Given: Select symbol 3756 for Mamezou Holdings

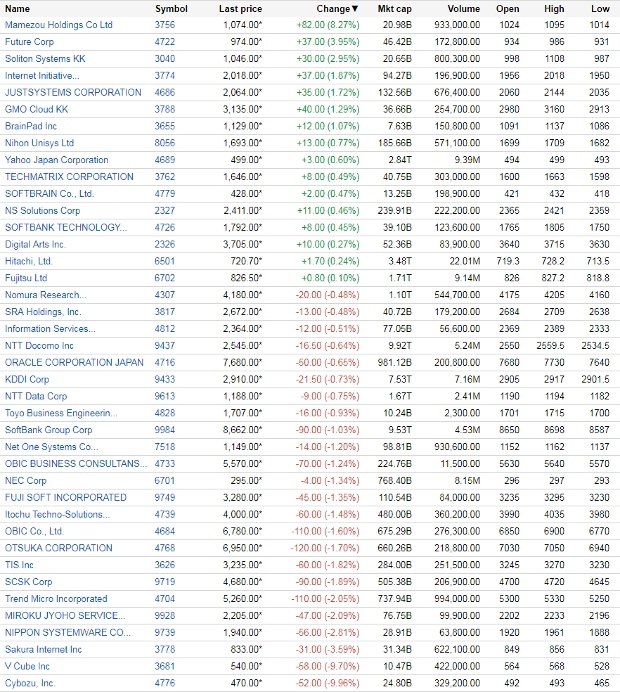Looking at the screenshot, I should point(165,25).
